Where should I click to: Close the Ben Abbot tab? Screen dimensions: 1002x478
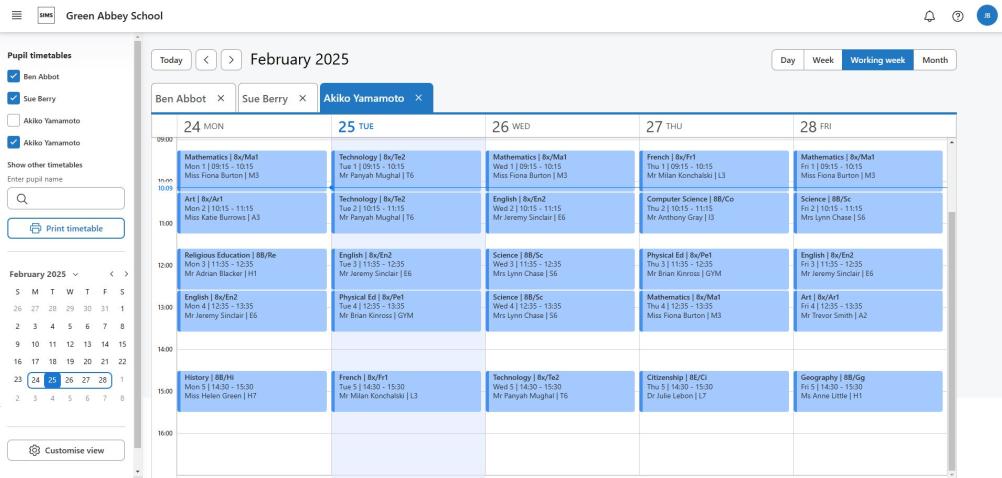[221, 97]
